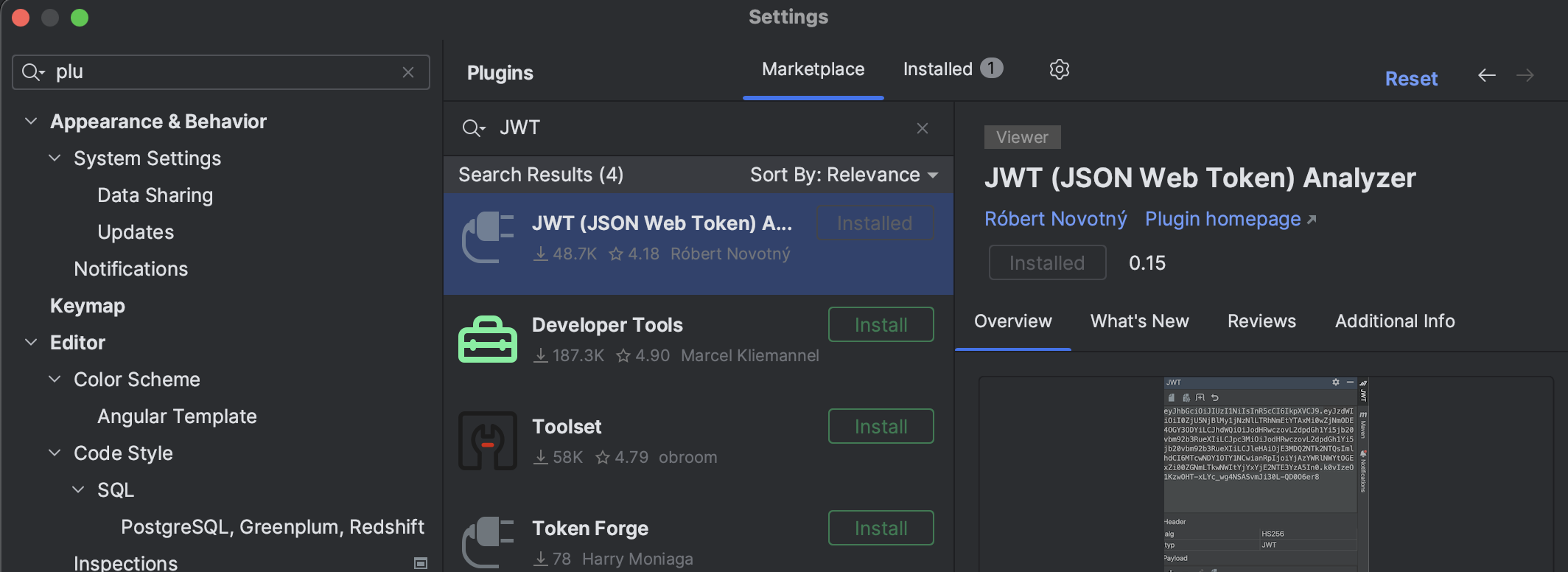Collapse the Appearance & Behavior section

click(x=31, y=121)
